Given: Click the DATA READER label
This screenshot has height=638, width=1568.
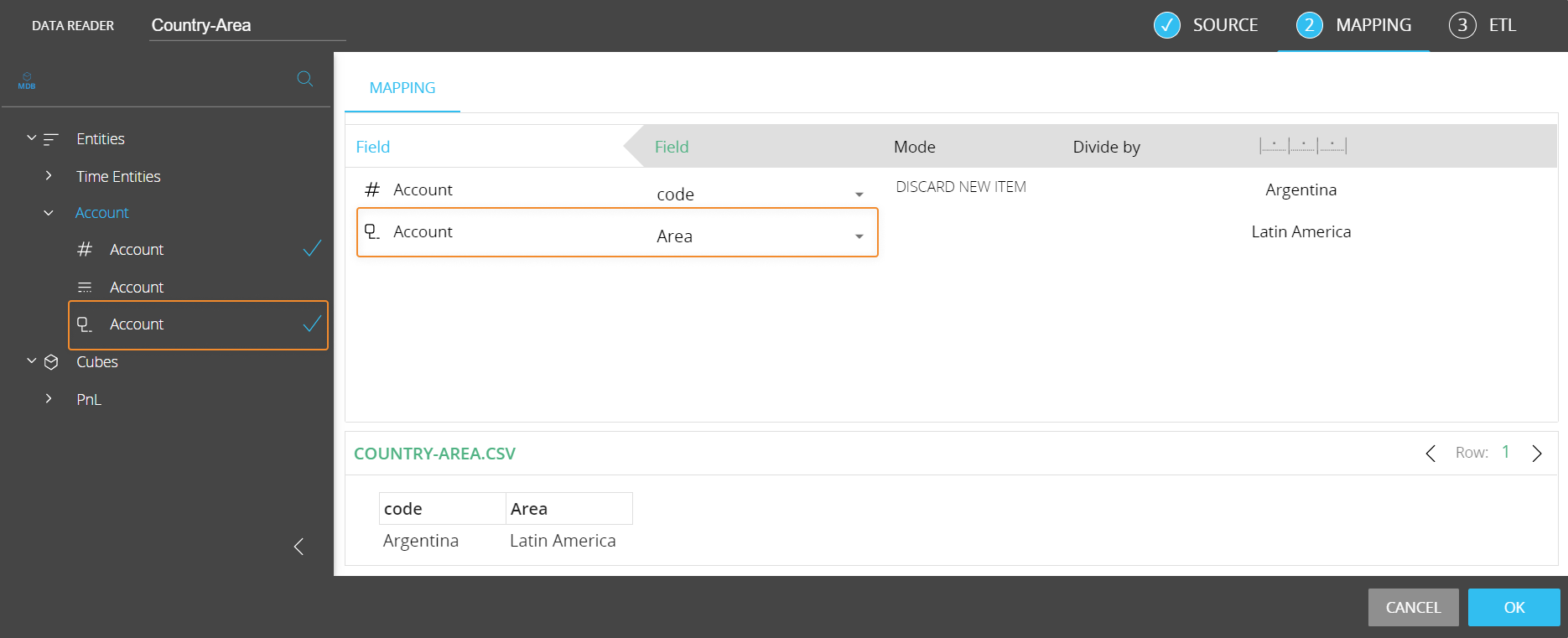Looking at the screenshot, I should click(x=73, y=26).
